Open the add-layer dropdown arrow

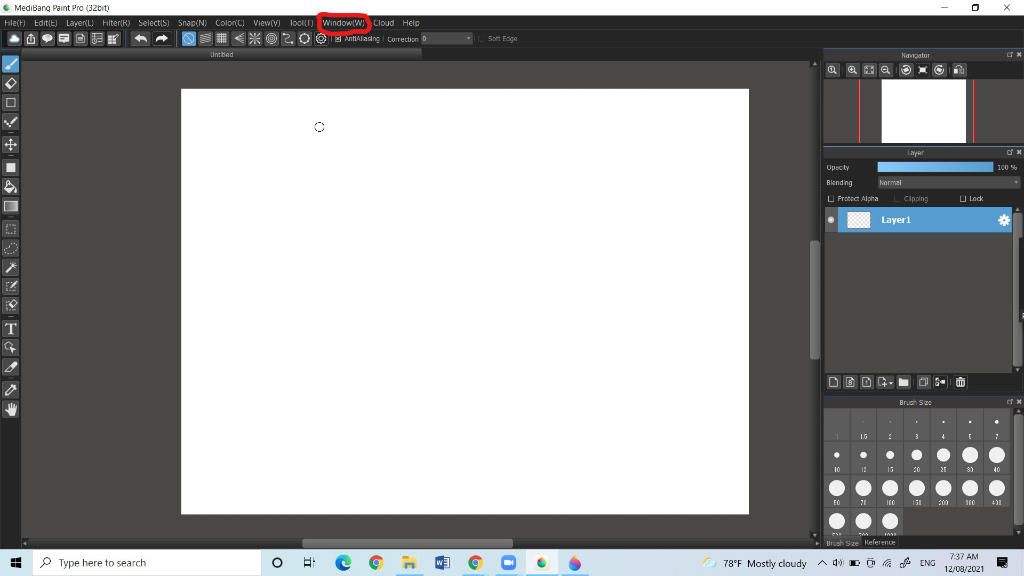(890, 382)
